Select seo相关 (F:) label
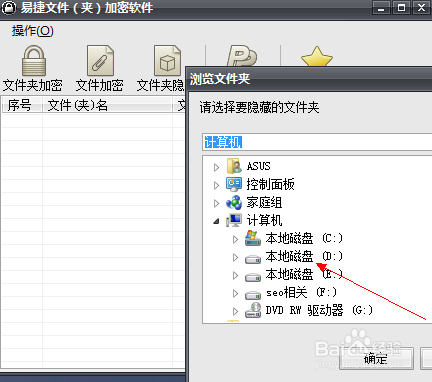 coord(301,292)
